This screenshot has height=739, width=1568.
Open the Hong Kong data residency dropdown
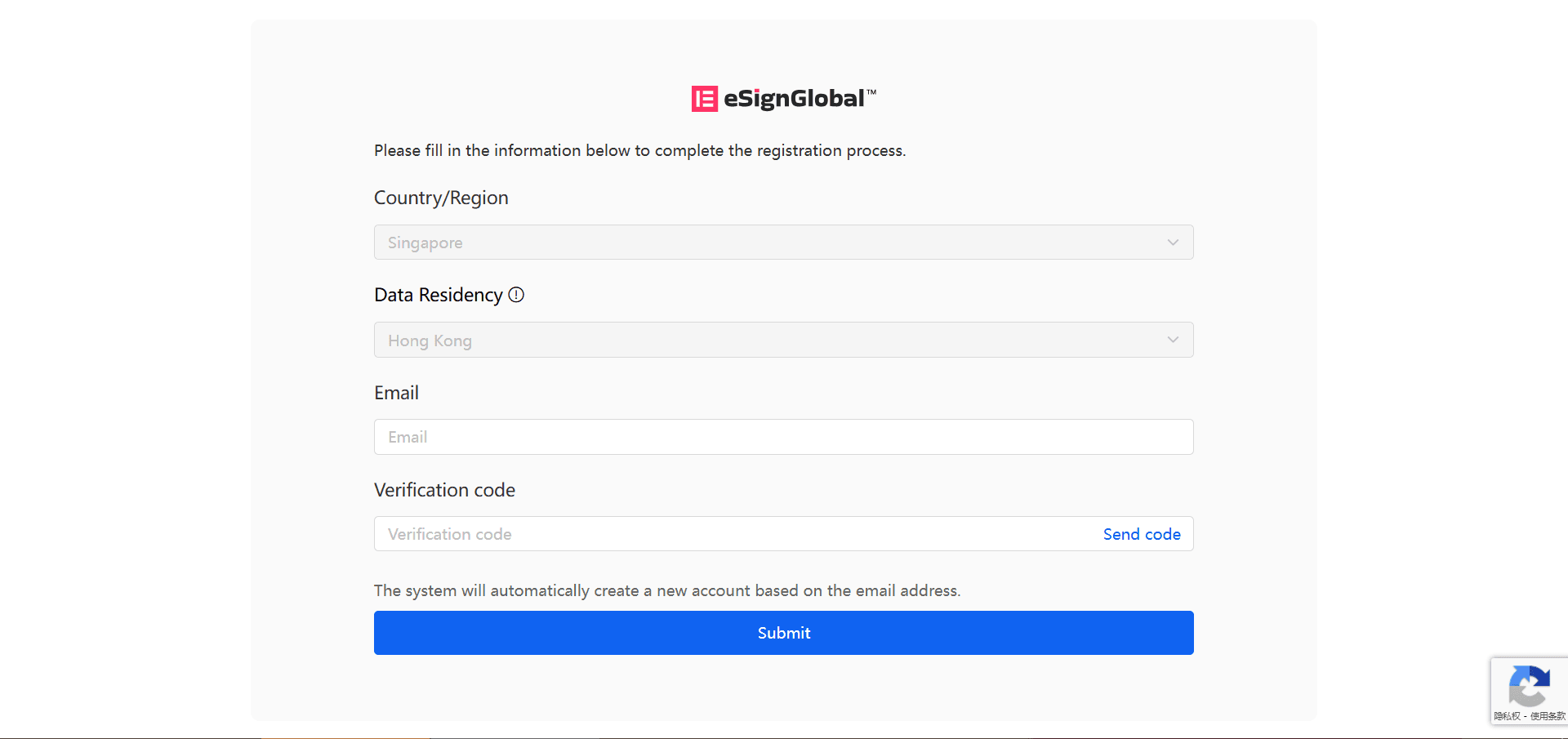[784, 340]
